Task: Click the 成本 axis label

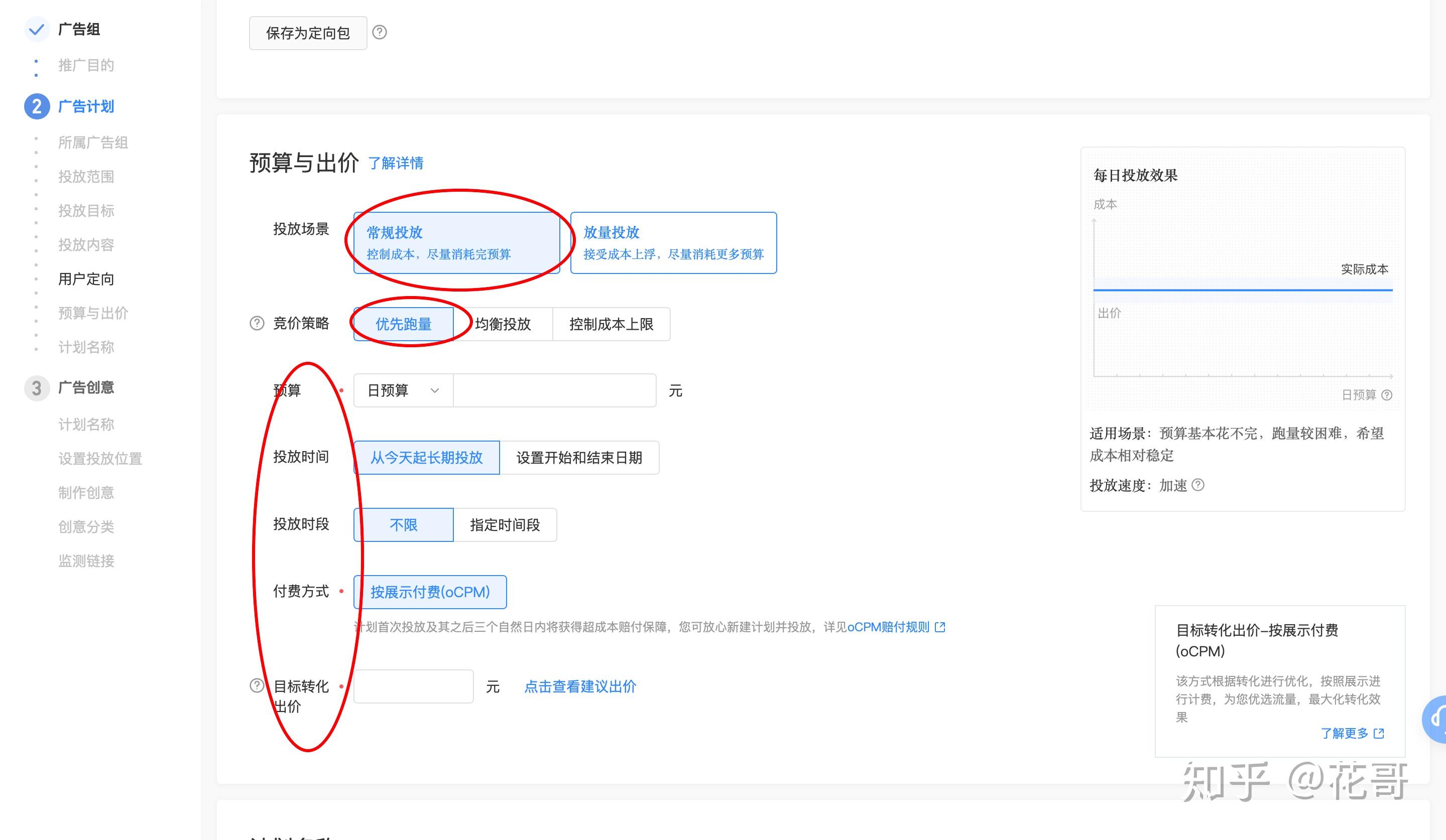Action: pos(1105,205)
